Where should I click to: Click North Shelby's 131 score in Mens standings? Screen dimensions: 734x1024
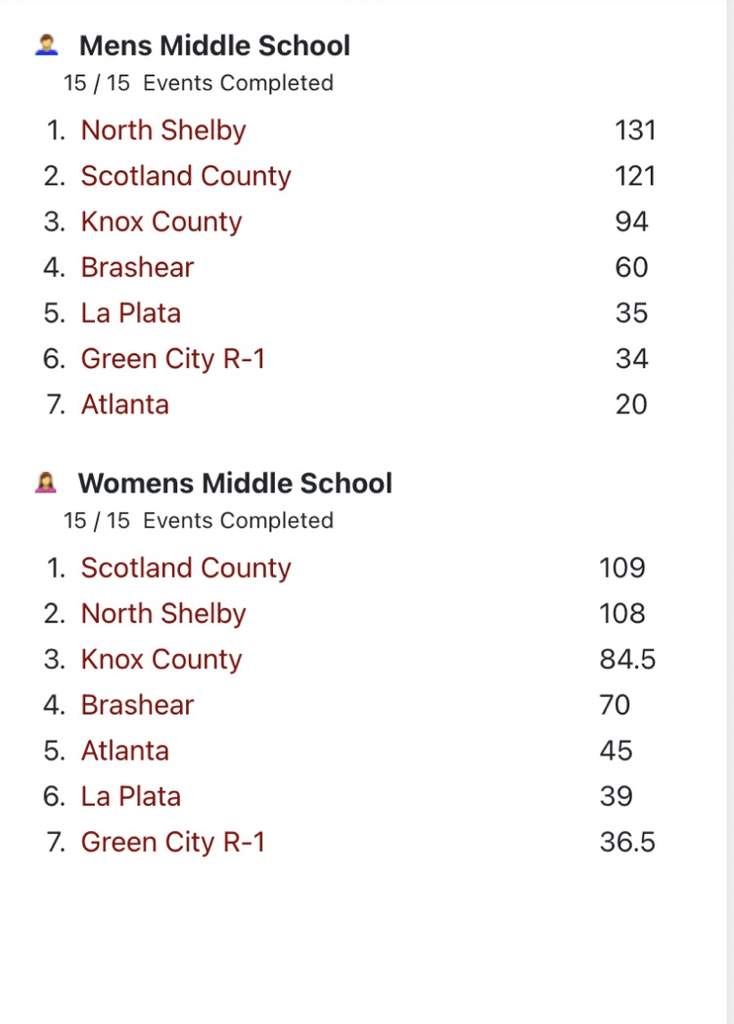click(x=635, y=130)
